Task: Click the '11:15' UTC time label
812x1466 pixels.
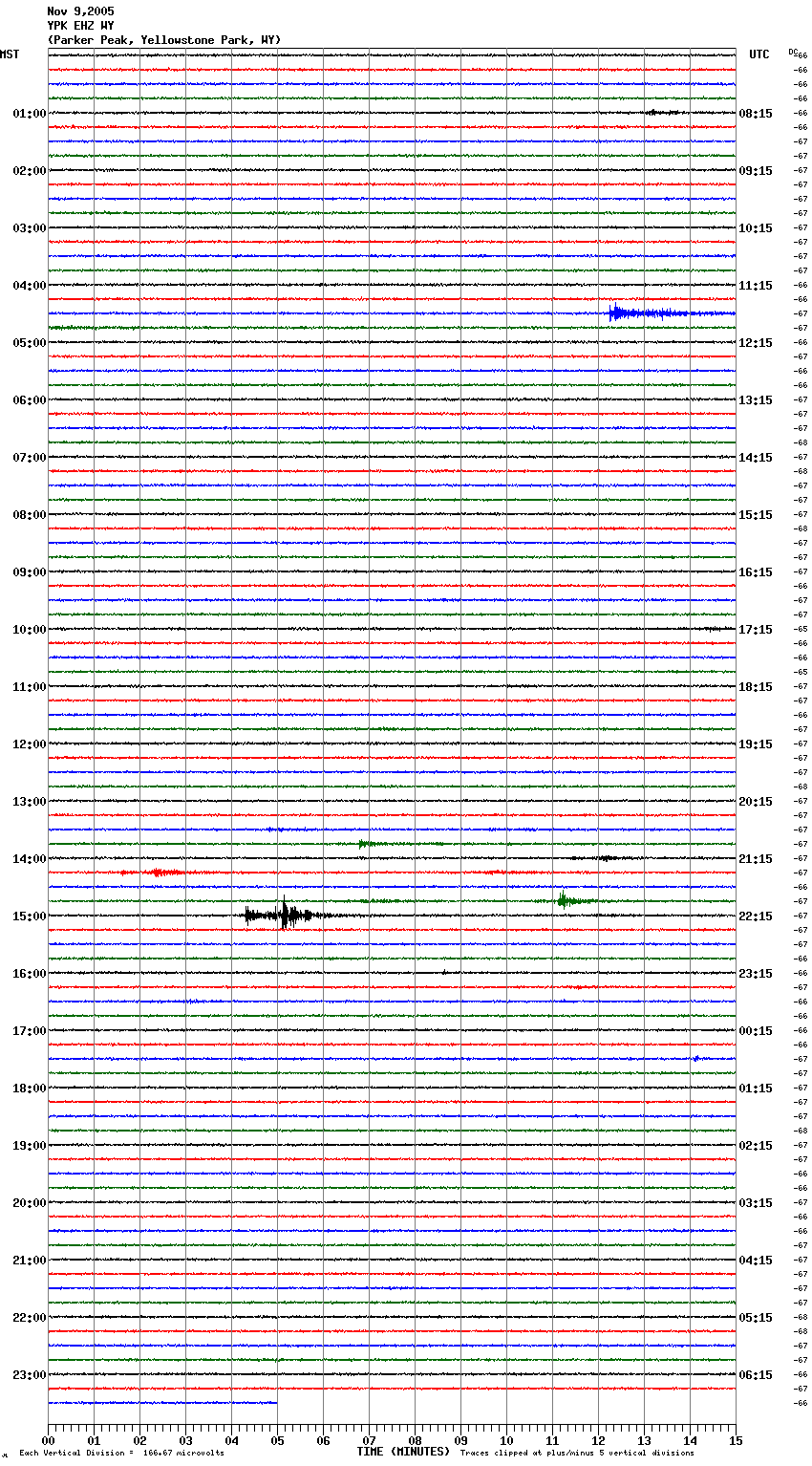Action: (756, 286)
